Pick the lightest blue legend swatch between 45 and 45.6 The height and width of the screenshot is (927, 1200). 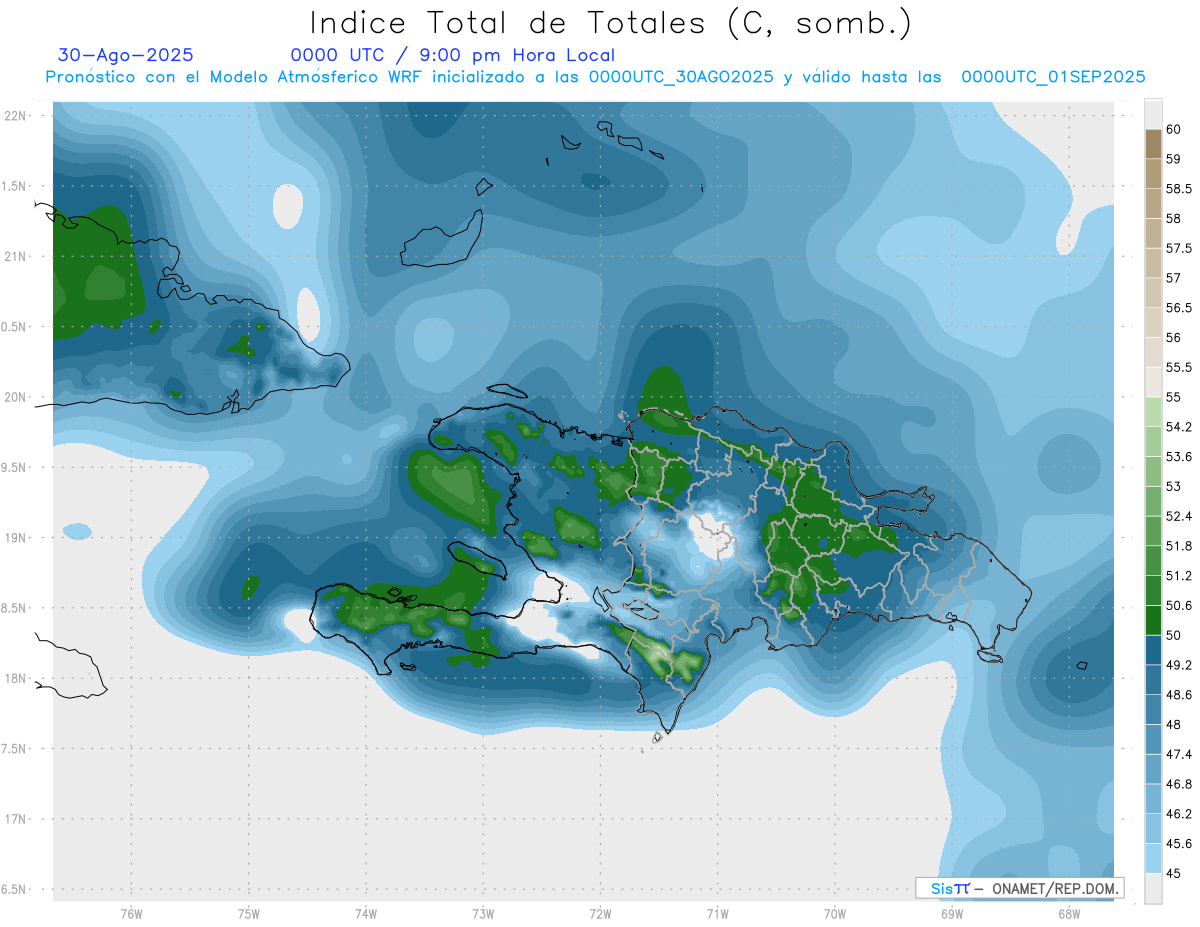[1152, 857]
